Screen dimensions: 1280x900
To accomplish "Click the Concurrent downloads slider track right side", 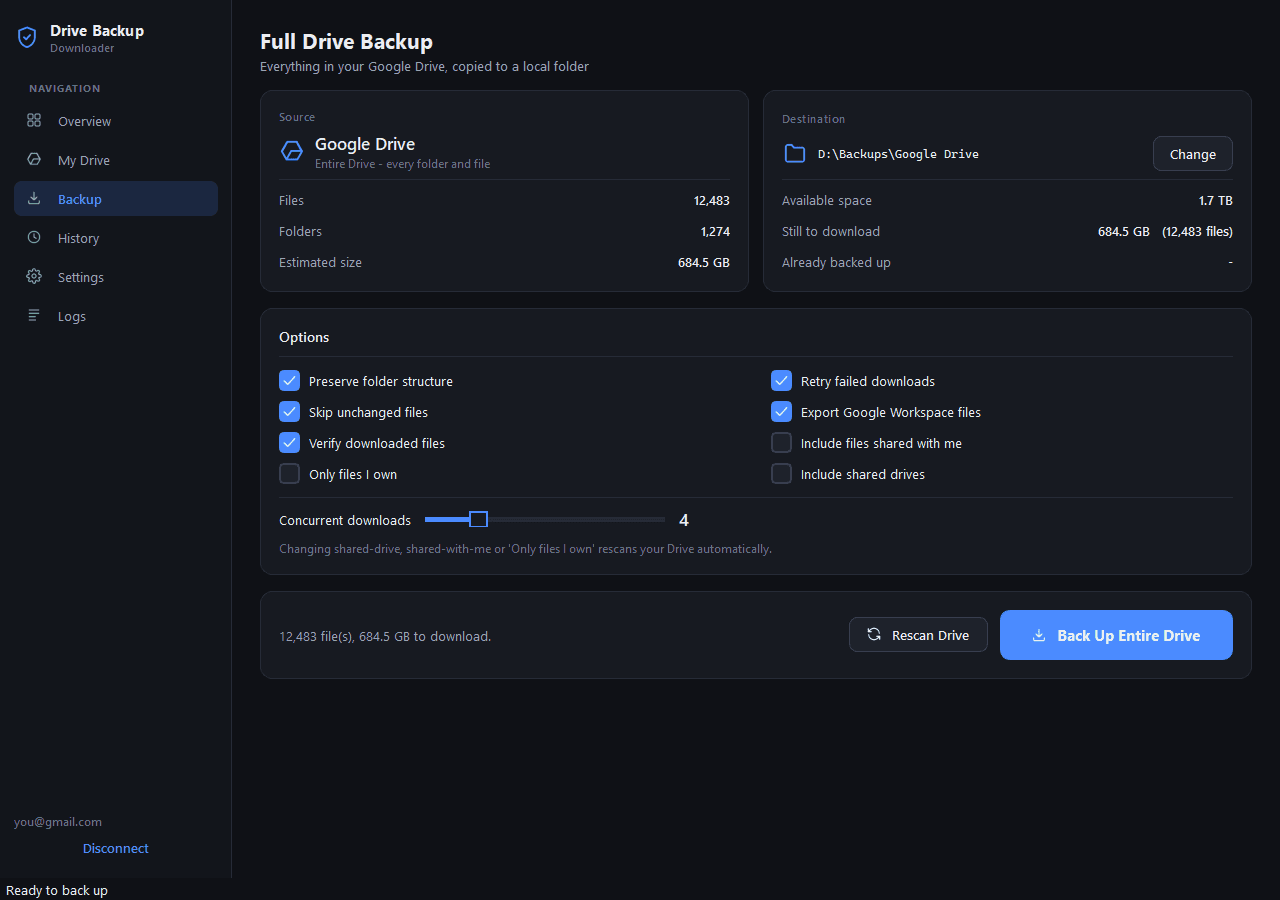I will click(x=577, y=519).
